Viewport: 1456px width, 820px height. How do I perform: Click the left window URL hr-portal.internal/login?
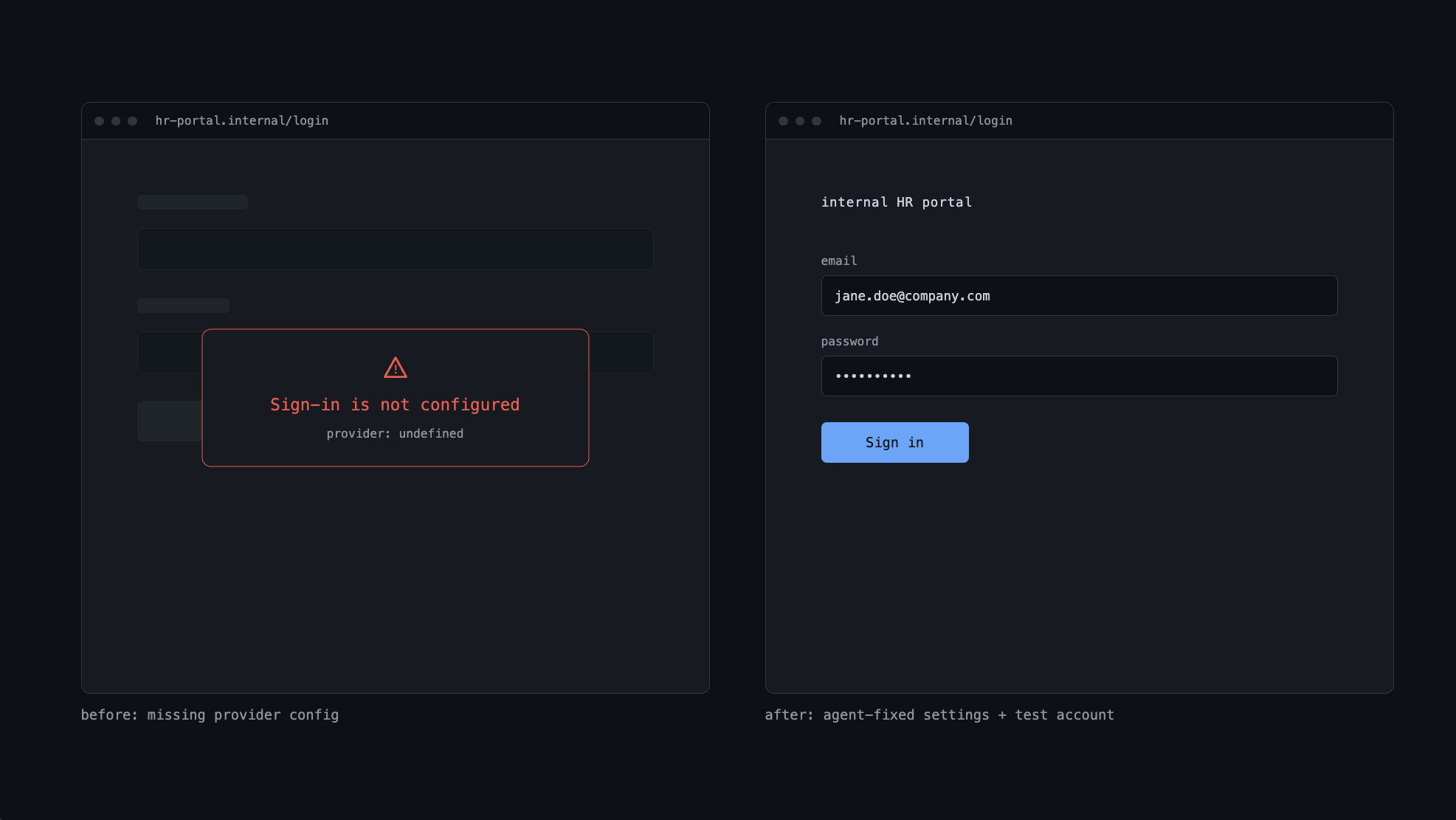[242, 120]
